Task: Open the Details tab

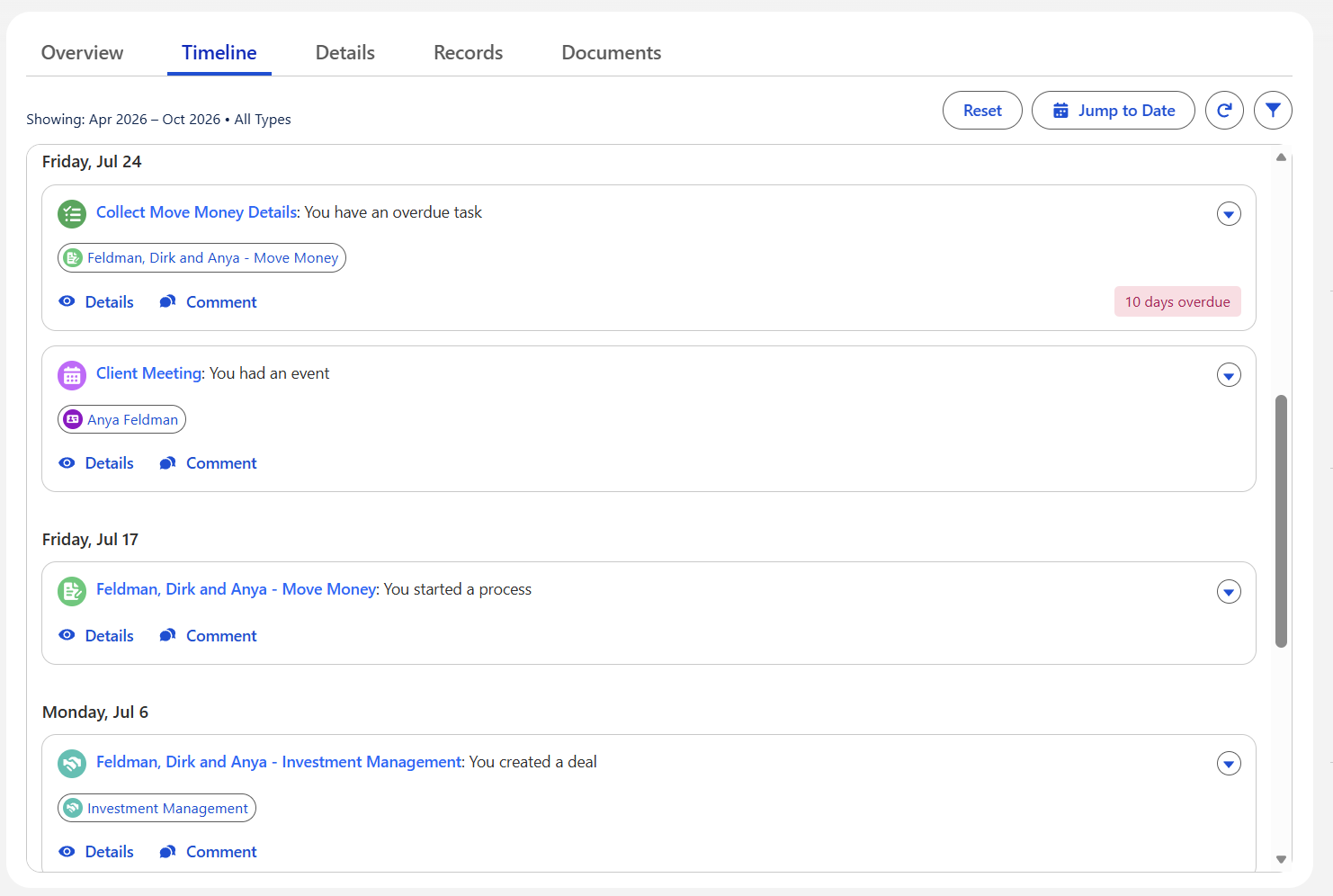Action: (x=345, y=53)
